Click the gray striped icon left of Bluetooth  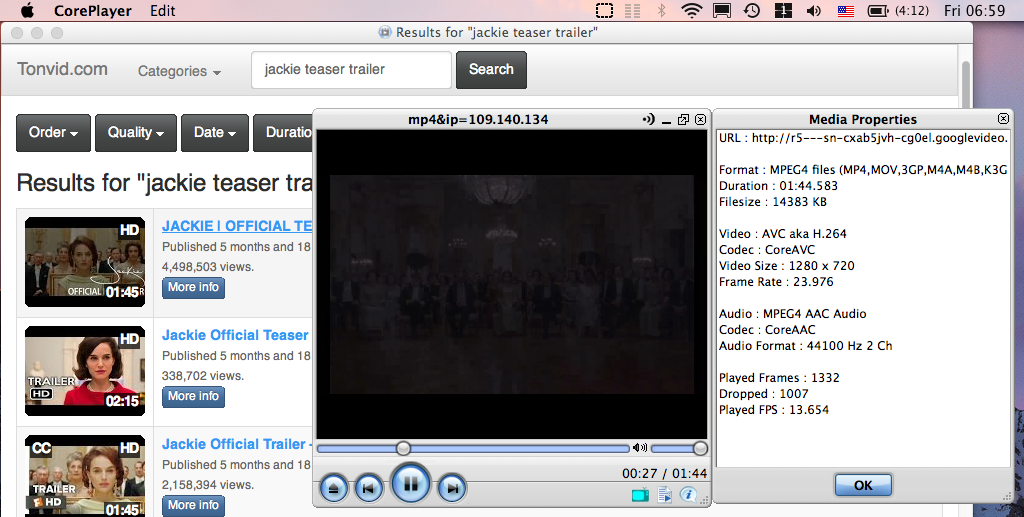point(632,10)
